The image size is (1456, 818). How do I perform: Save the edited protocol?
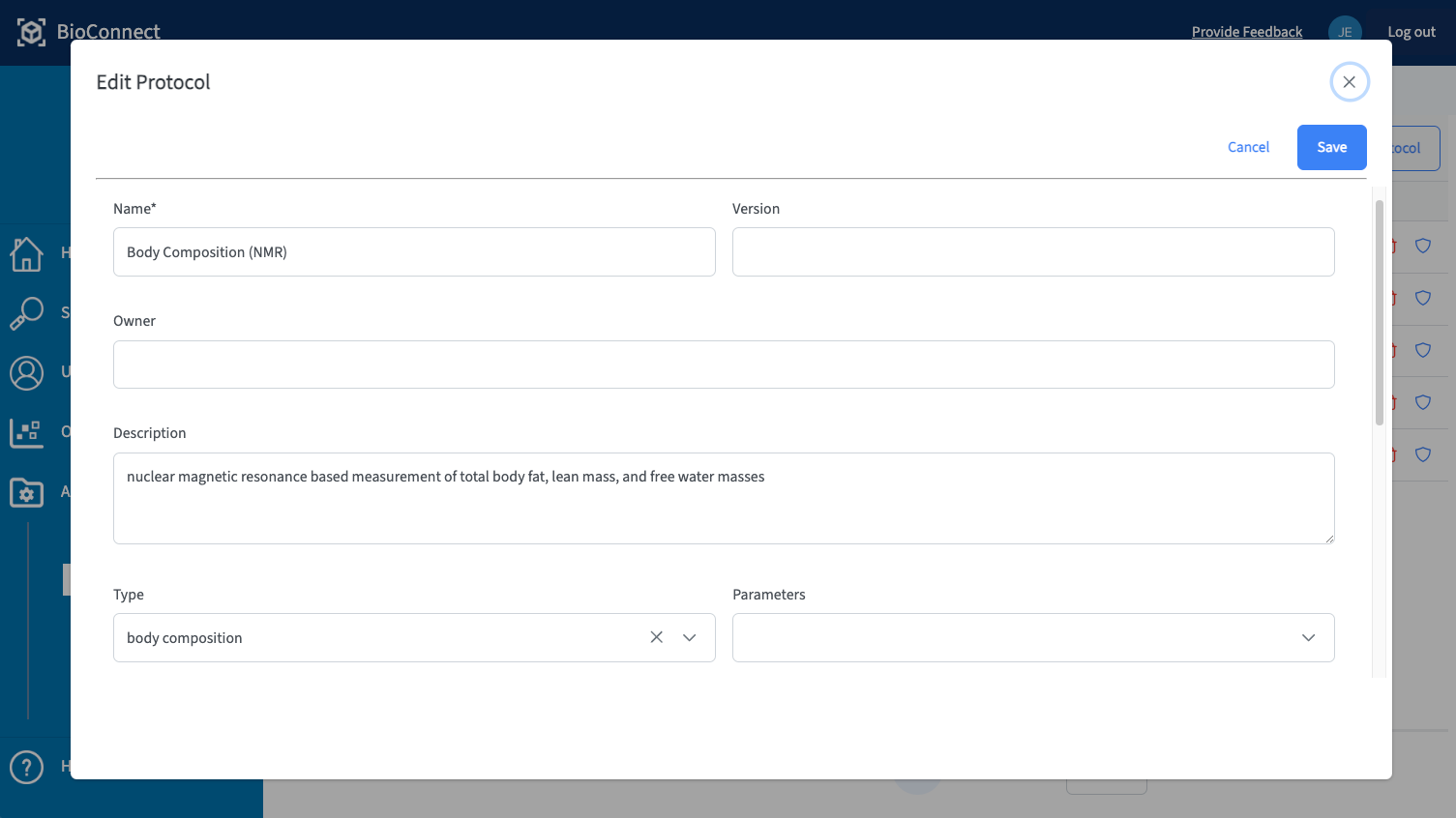point(1331,147)
